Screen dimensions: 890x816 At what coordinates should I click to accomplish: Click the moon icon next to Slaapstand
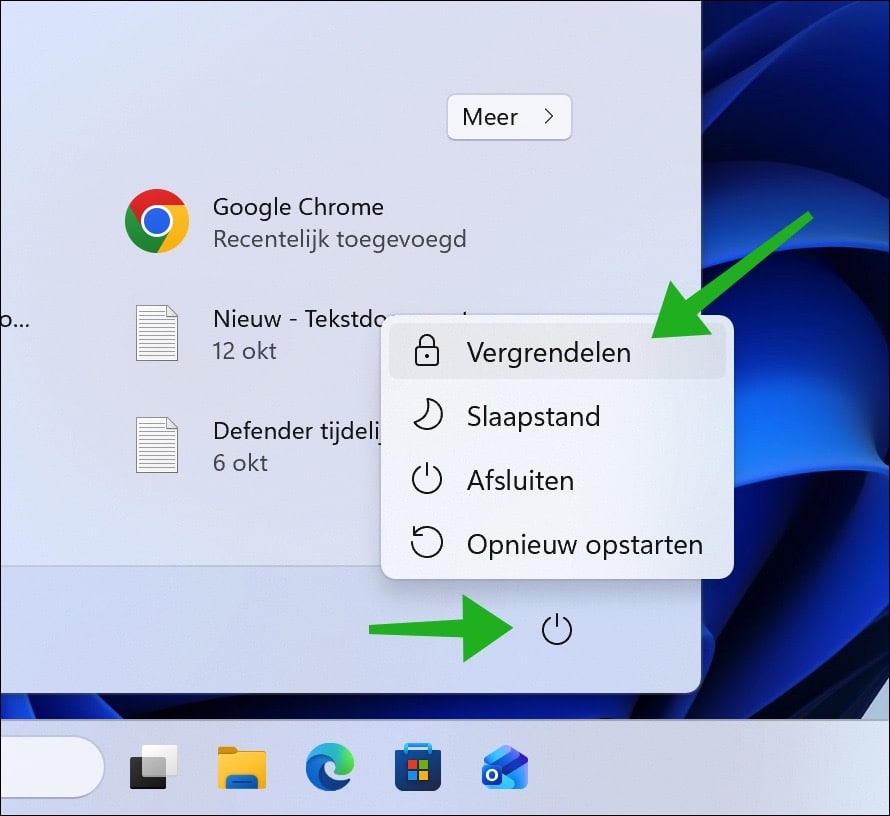(428, 416)
